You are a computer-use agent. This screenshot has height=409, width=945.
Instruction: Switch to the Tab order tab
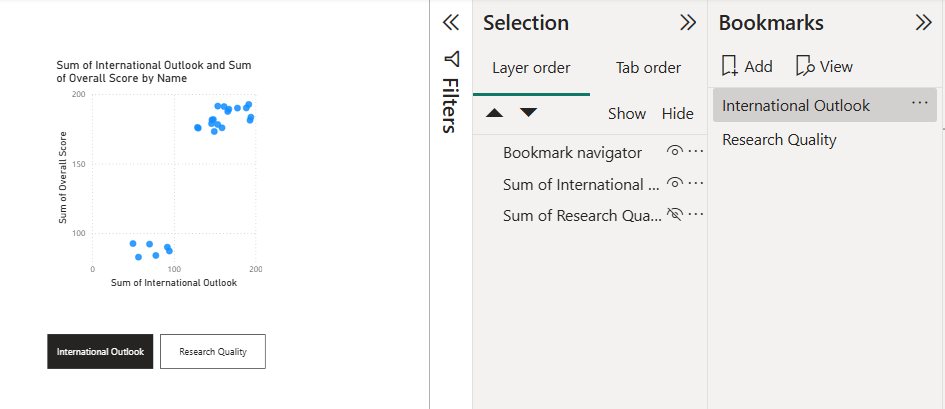pos(648,67)
